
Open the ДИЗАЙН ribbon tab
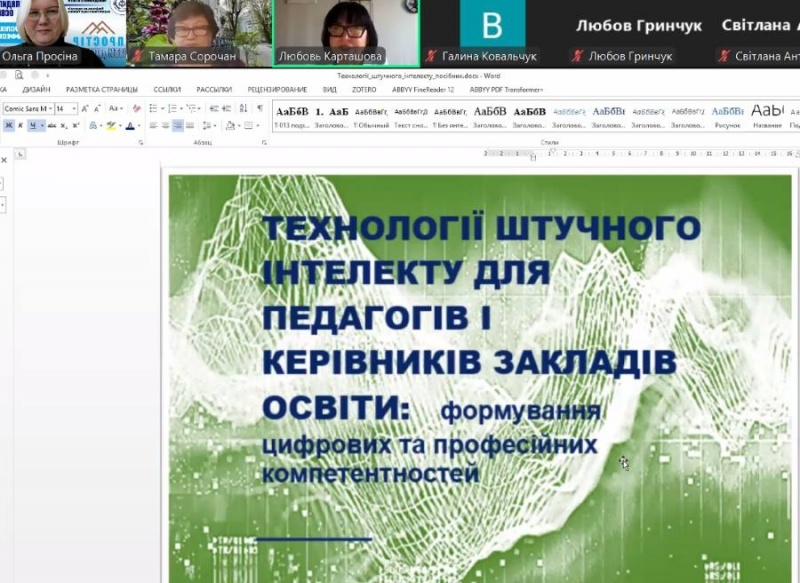(x=36, y=89)
